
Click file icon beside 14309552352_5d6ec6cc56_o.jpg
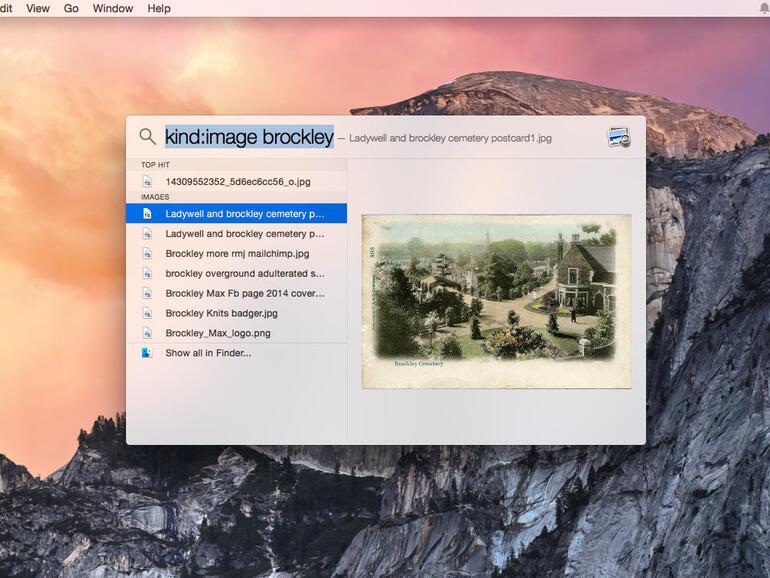pos(147,182)
